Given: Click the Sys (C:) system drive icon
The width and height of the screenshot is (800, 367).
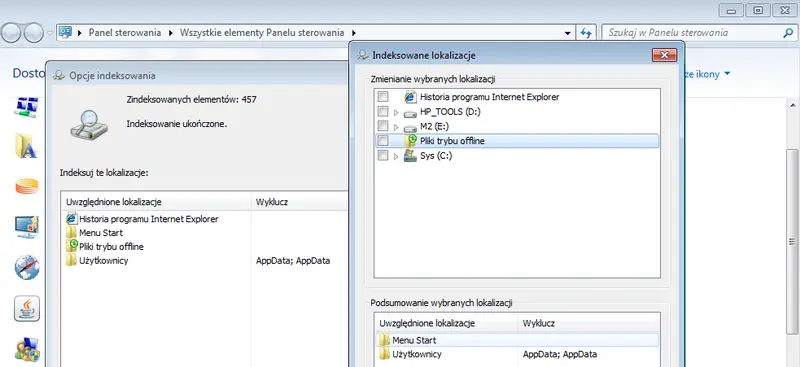Looking at the screenshot, I should (x=410, y=156).
